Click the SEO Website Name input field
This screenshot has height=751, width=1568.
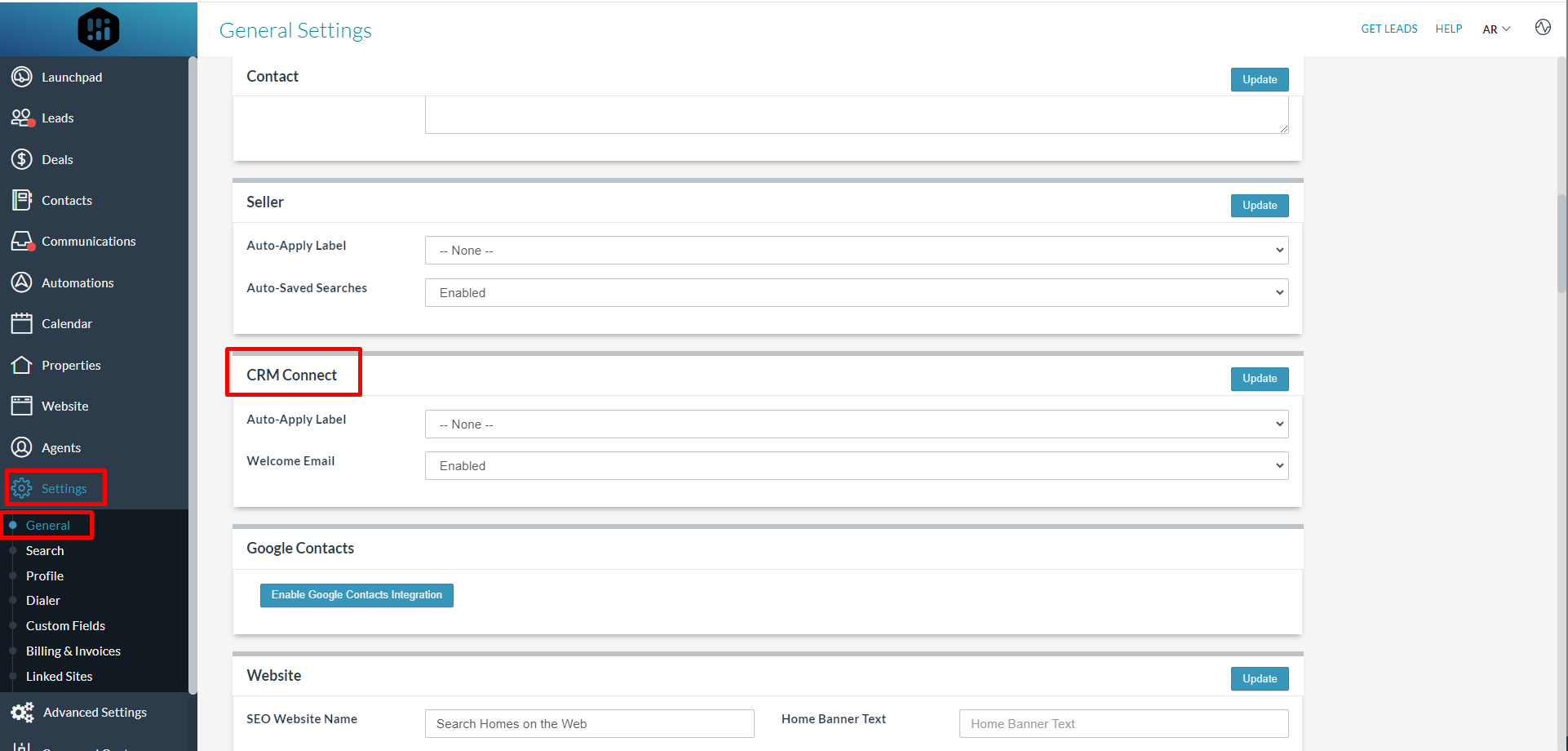(589, 723)
